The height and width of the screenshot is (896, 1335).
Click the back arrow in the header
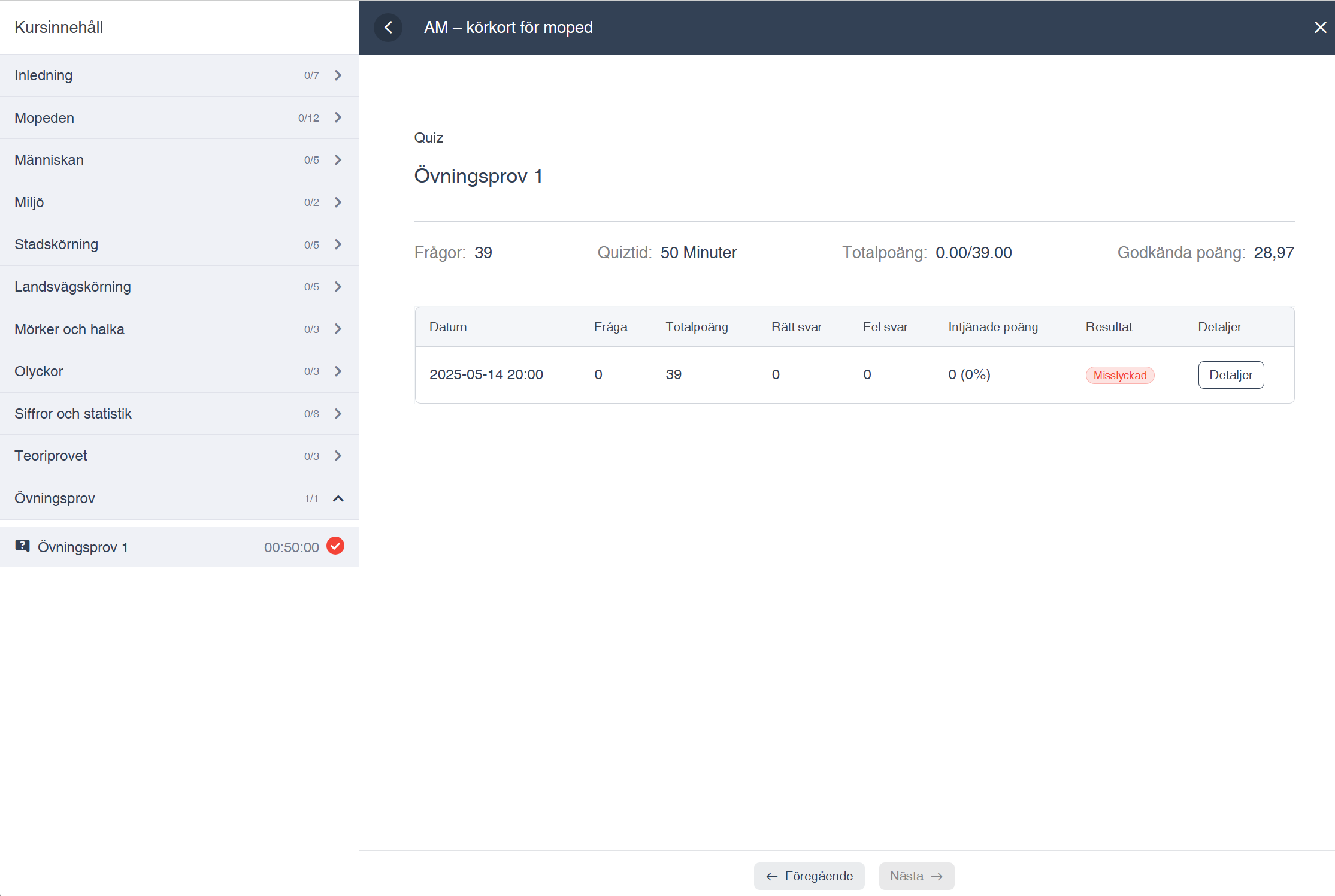(388, 28)
